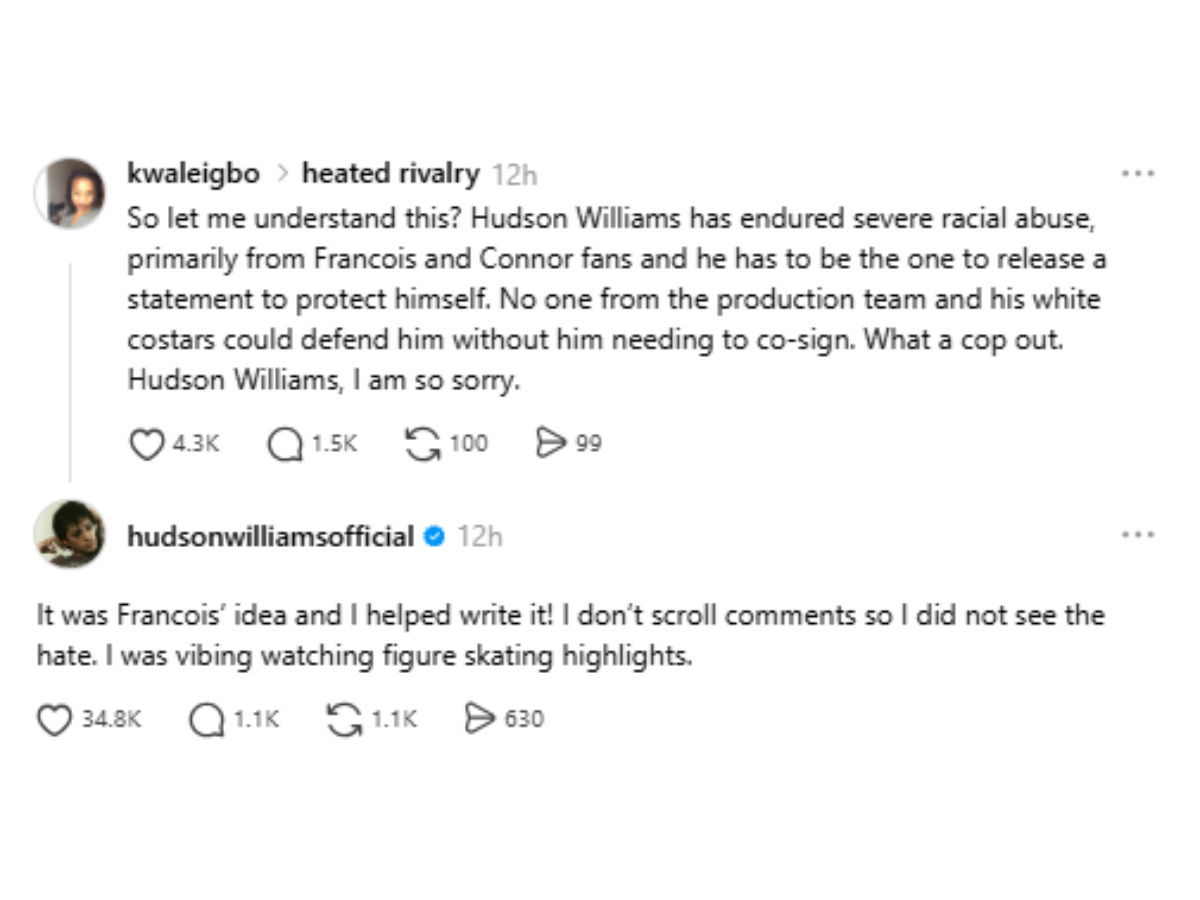Repost hudsonwilliamsofficial's reply

[344, 719]
